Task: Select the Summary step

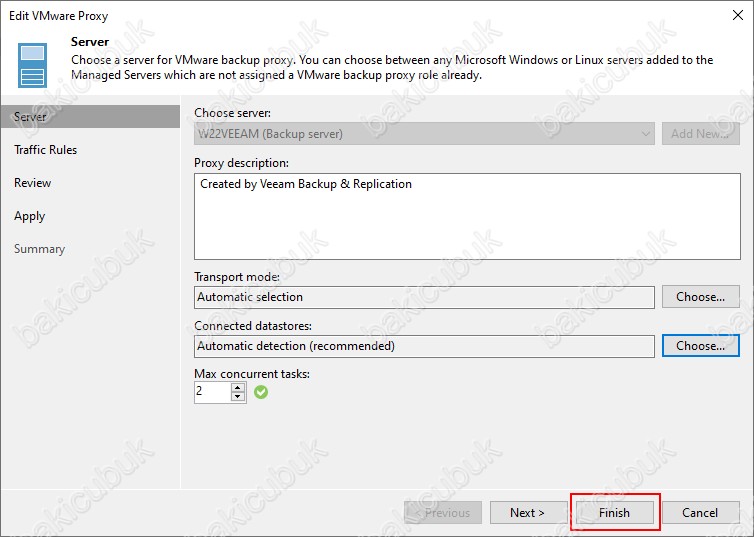Action: [x=39, y=249]
